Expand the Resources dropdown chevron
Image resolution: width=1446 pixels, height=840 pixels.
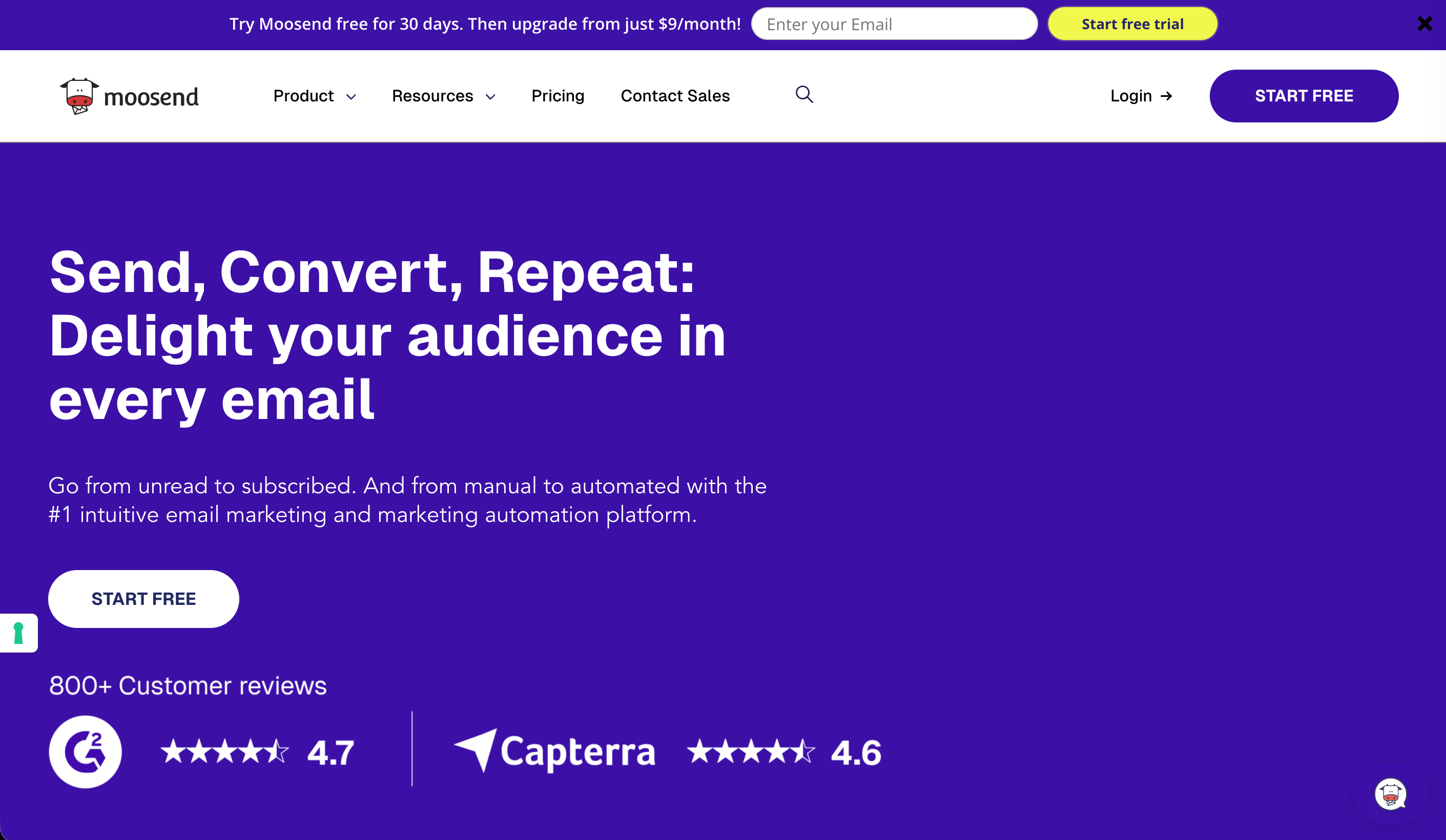pyautogui.click(x=490, y=97)
